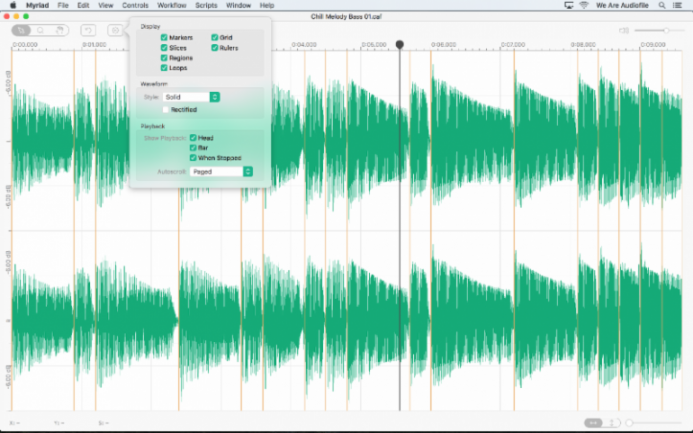Disable the Slices display checkbox
Image resolution: width=693 pixels, height=433 pixels.
(x=164, y=48)
